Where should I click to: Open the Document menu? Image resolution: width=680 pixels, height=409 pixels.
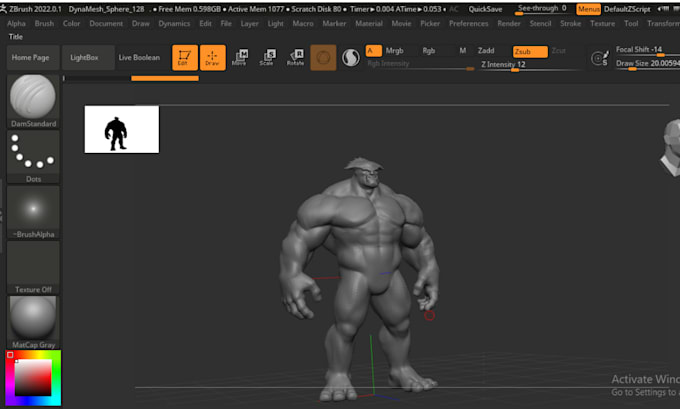click(106, 23)
